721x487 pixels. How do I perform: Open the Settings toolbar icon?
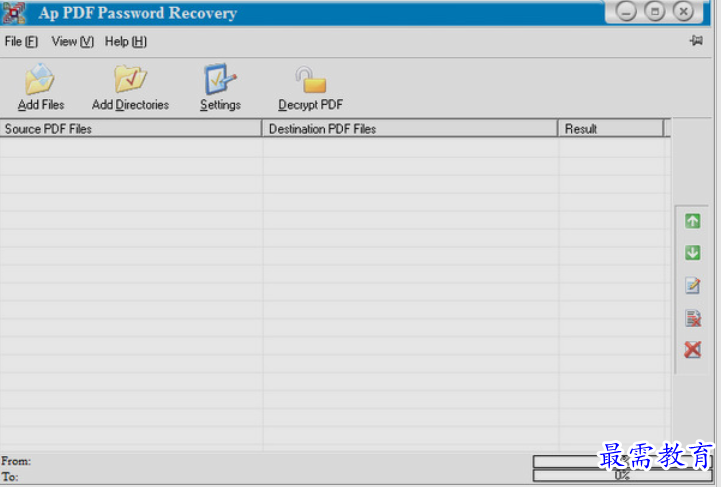click(x=220, y=79)
